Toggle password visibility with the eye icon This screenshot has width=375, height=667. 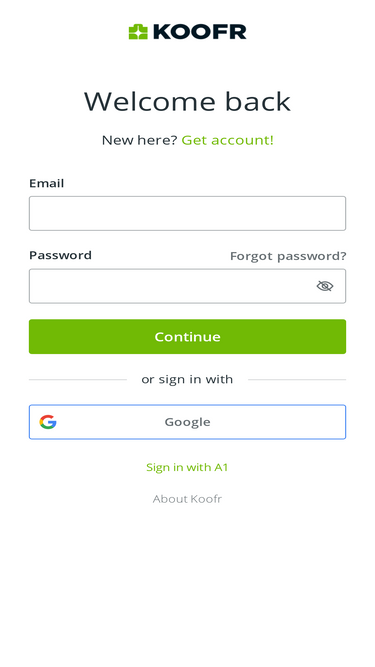click(325, 286)
